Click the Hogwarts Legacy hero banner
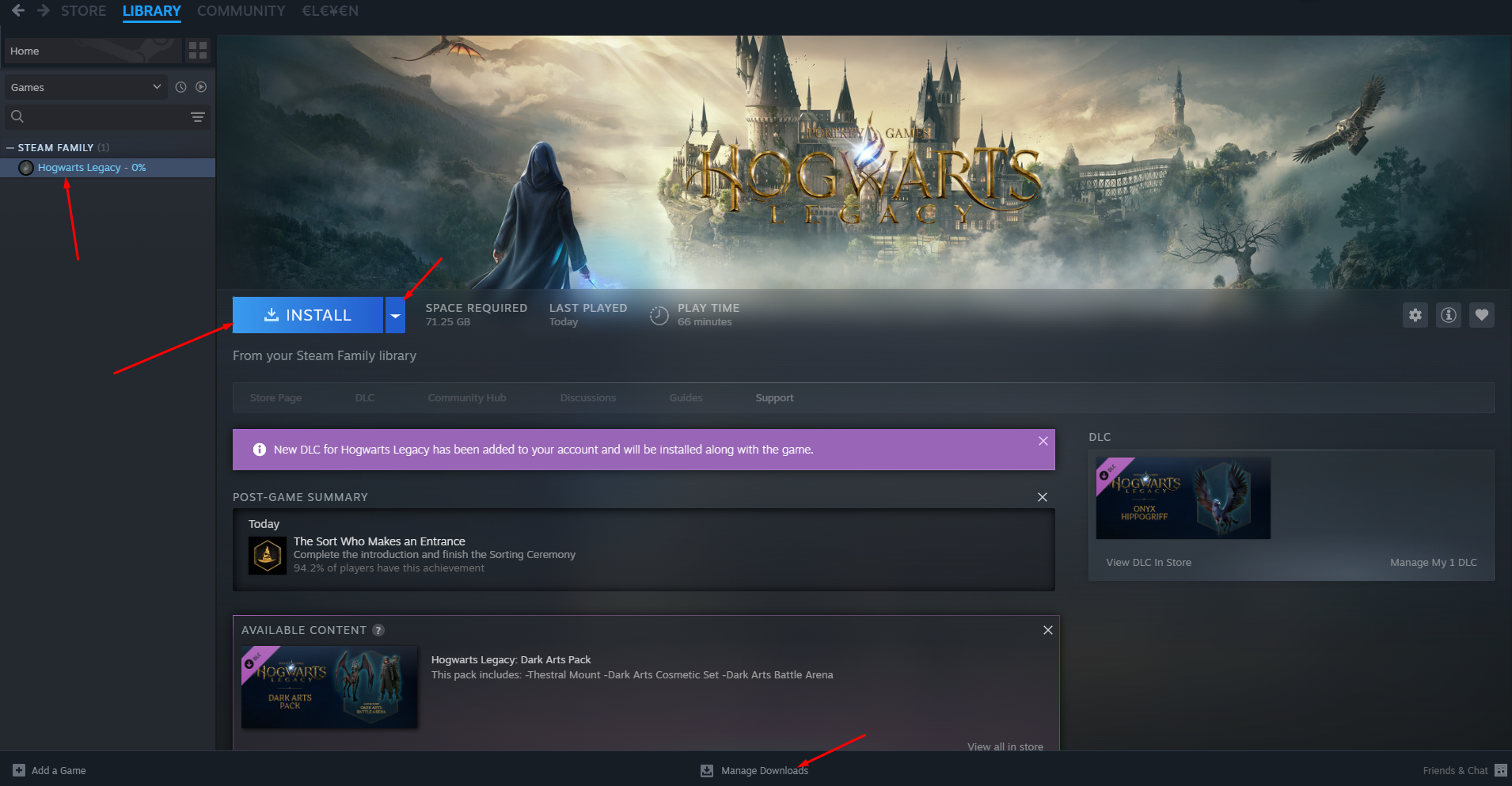 coord(864,162)
